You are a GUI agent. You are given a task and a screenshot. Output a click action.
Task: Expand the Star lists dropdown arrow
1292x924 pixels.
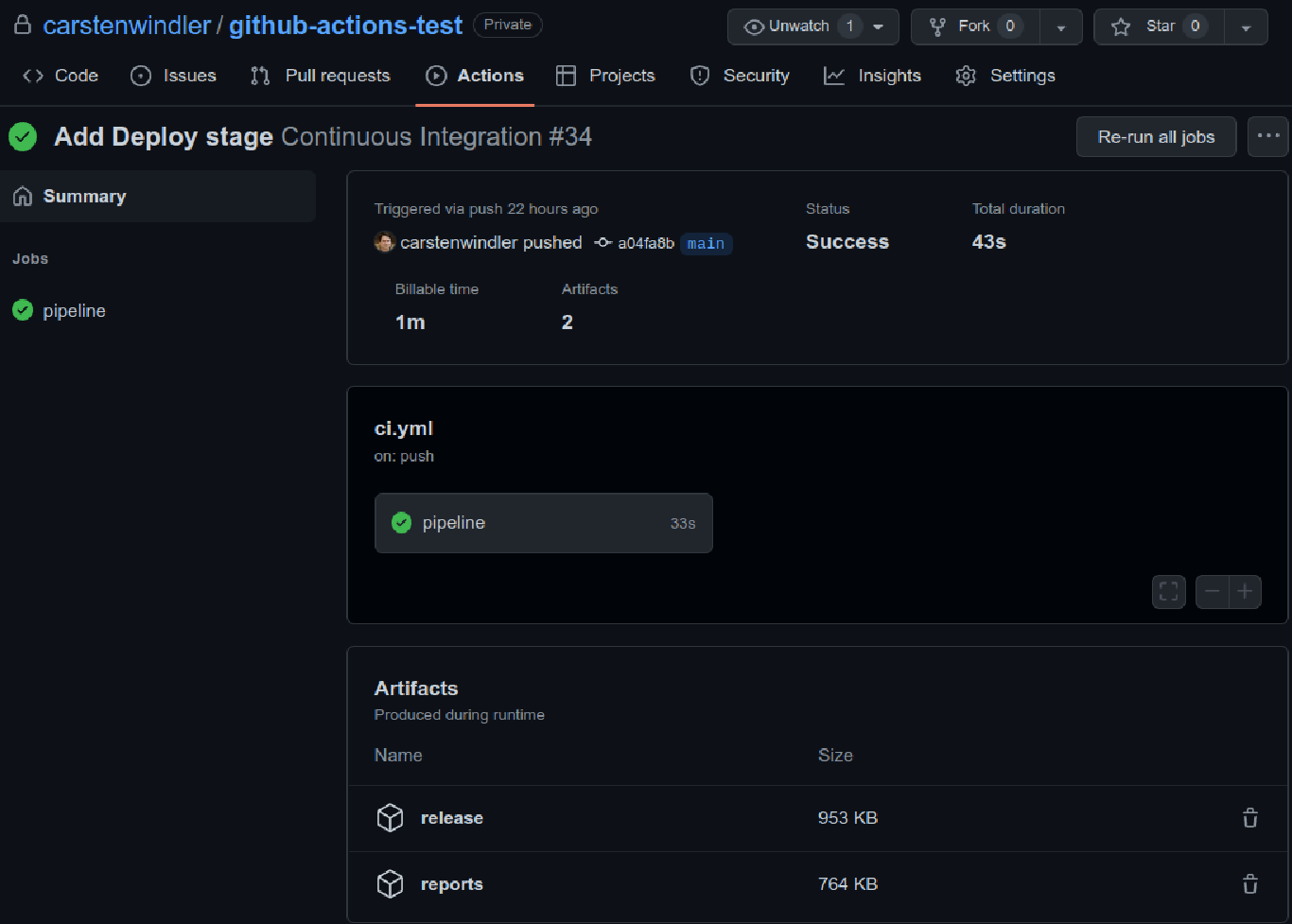[x=1247, y=26]
